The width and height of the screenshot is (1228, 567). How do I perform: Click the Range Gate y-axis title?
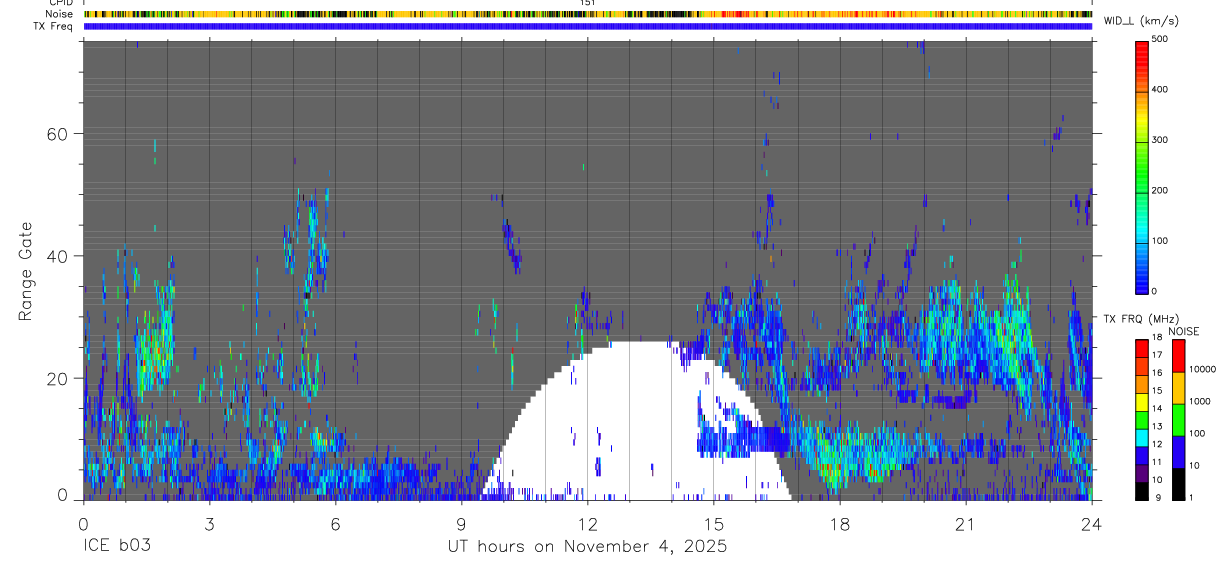tap(25, 272)
